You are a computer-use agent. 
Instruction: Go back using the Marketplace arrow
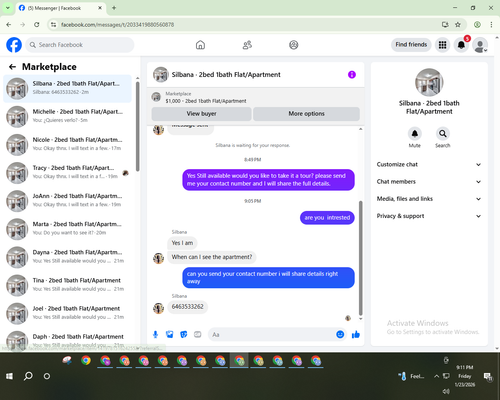pos(12,67)
